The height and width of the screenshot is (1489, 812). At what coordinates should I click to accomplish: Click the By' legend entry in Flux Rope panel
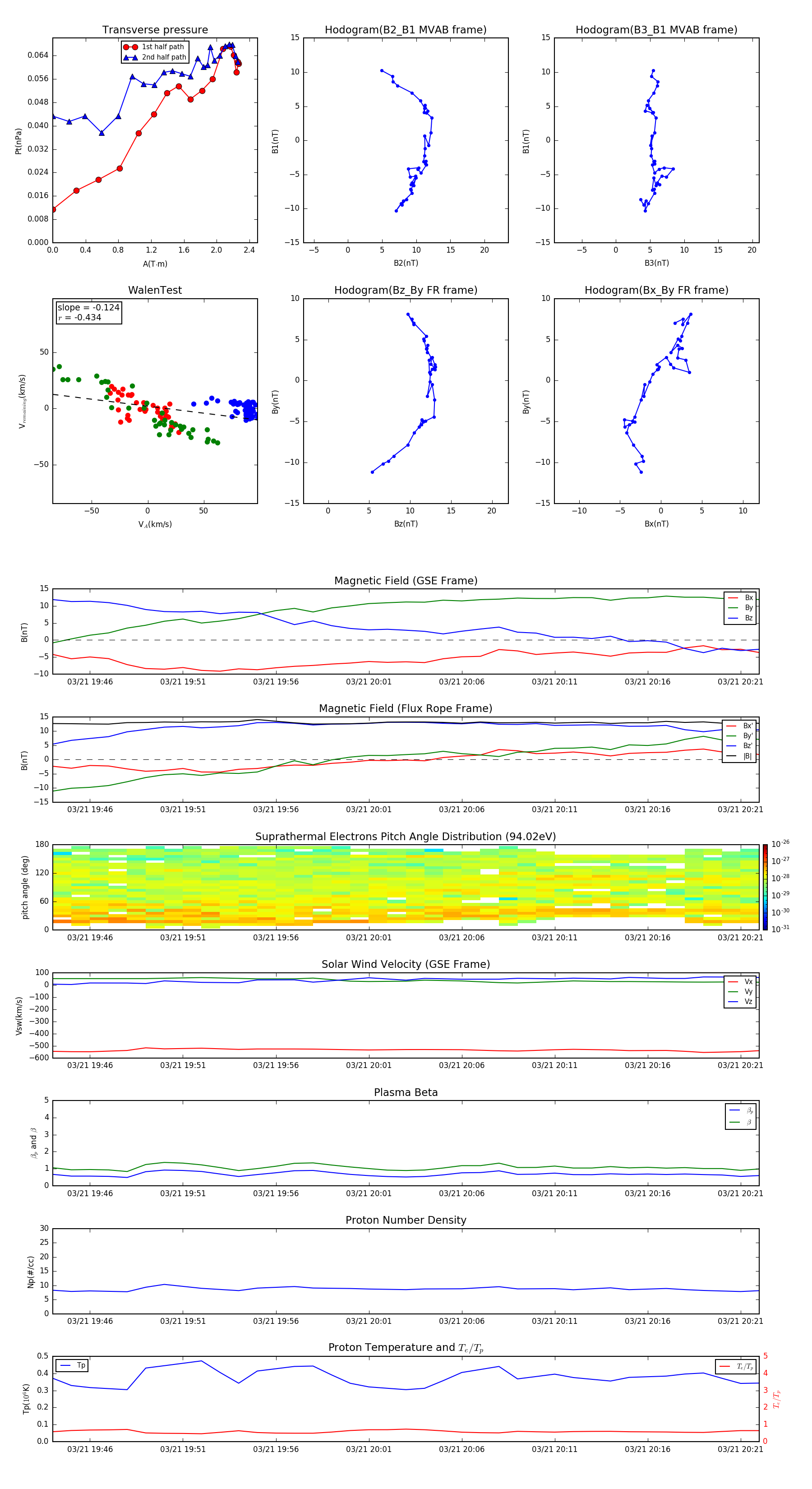739,736
